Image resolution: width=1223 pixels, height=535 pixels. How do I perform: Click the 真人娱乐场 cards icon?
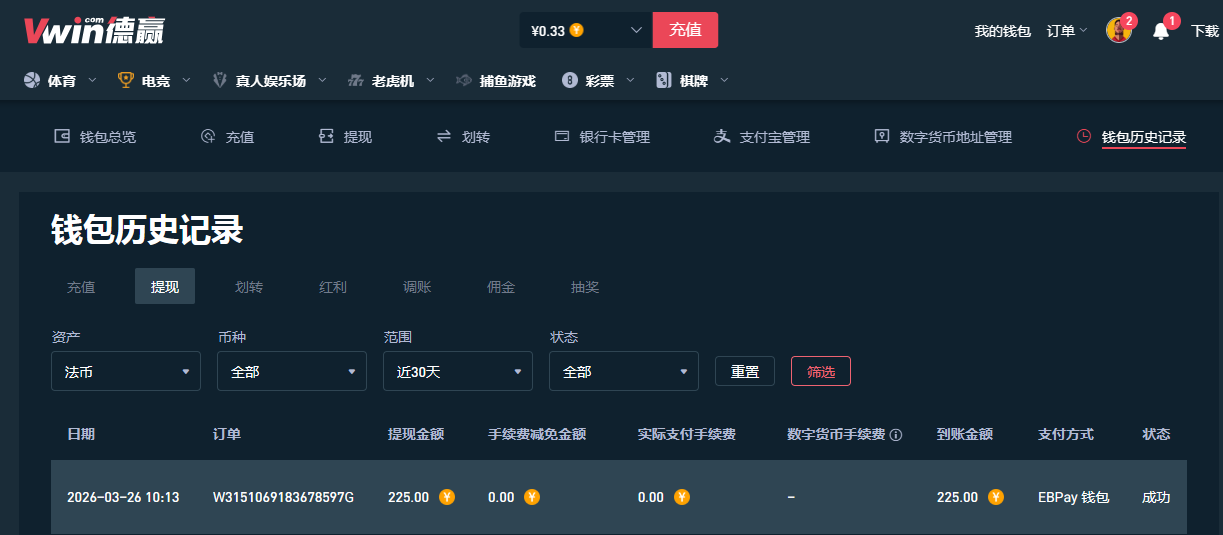(220, 80)
